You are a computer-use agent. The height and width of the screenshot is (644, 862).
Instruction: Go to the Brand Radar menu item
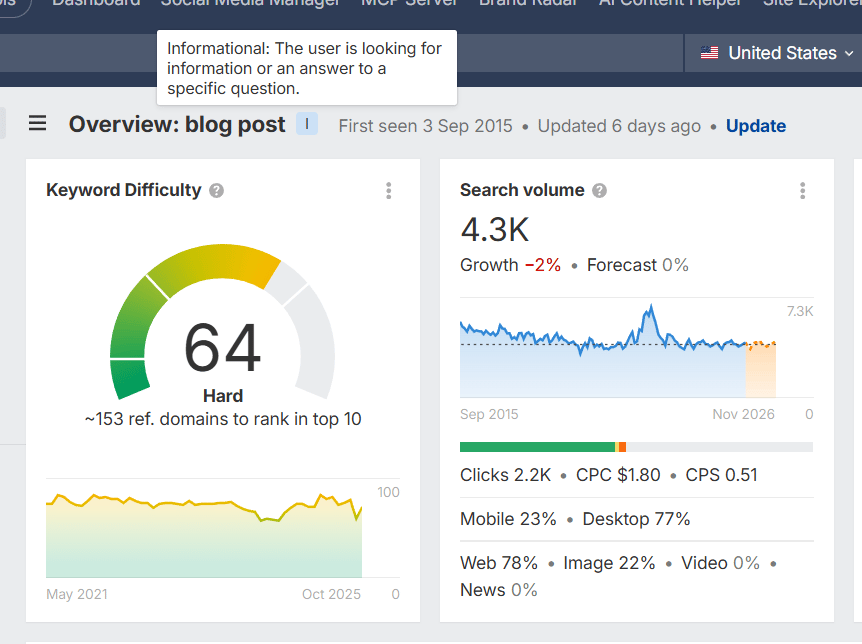[528, 3]
